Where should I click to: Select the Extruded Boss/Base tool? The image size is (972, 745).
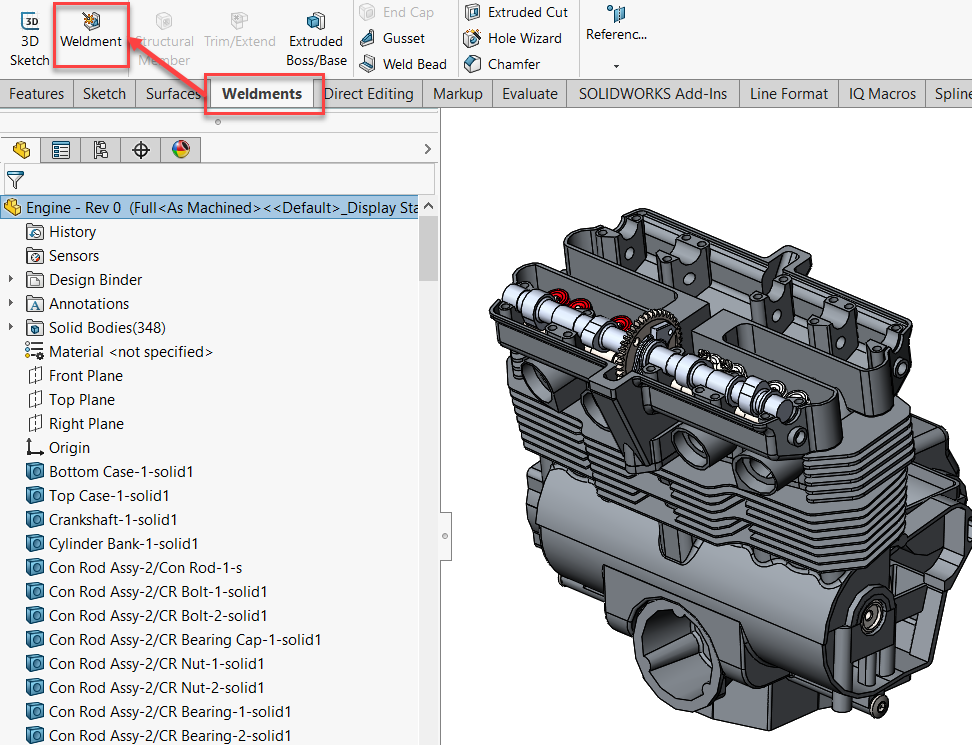point(316,40)
